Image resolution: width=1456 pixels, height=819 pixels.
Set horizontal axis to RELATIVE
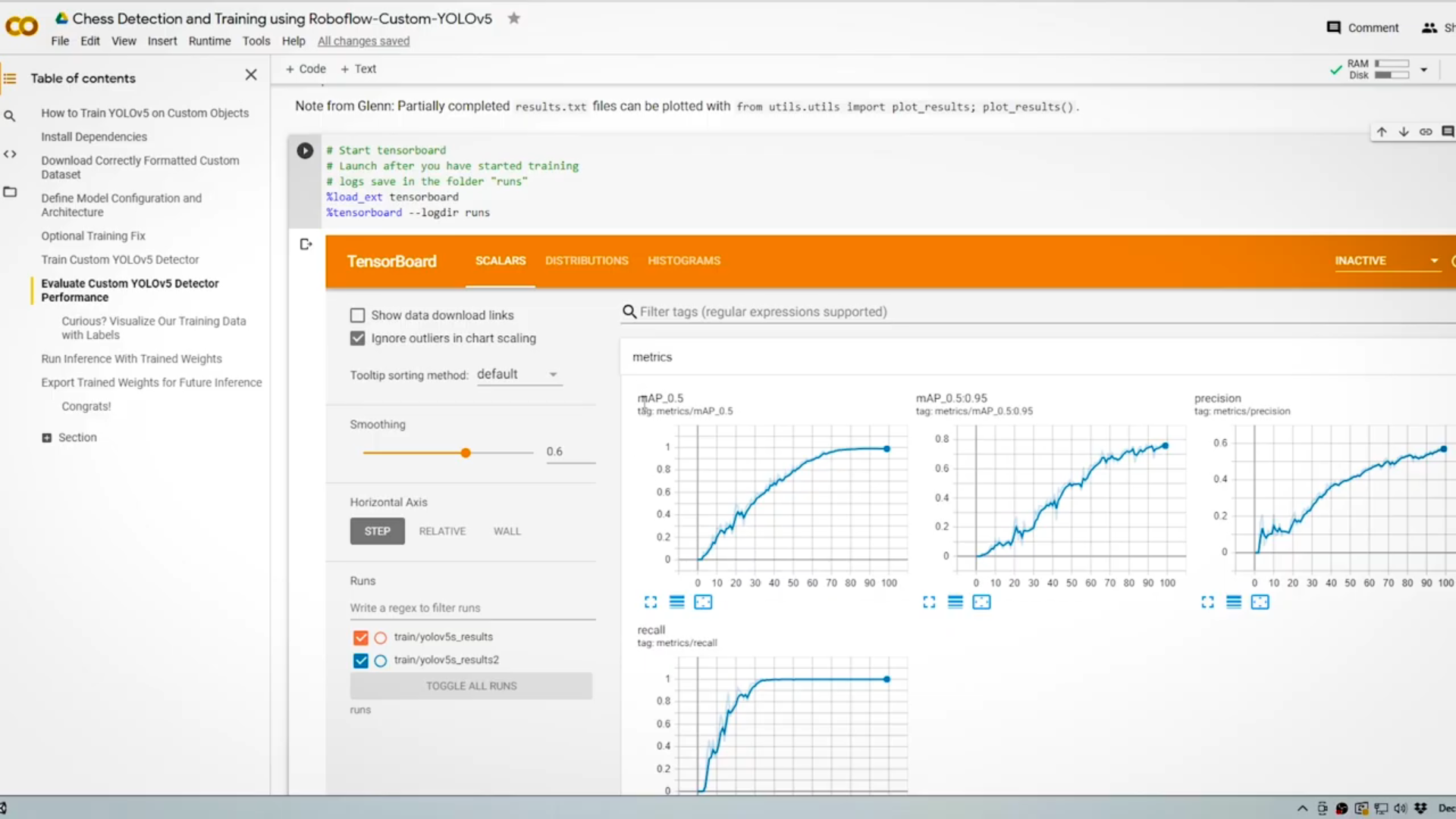[x=442, y=531]
